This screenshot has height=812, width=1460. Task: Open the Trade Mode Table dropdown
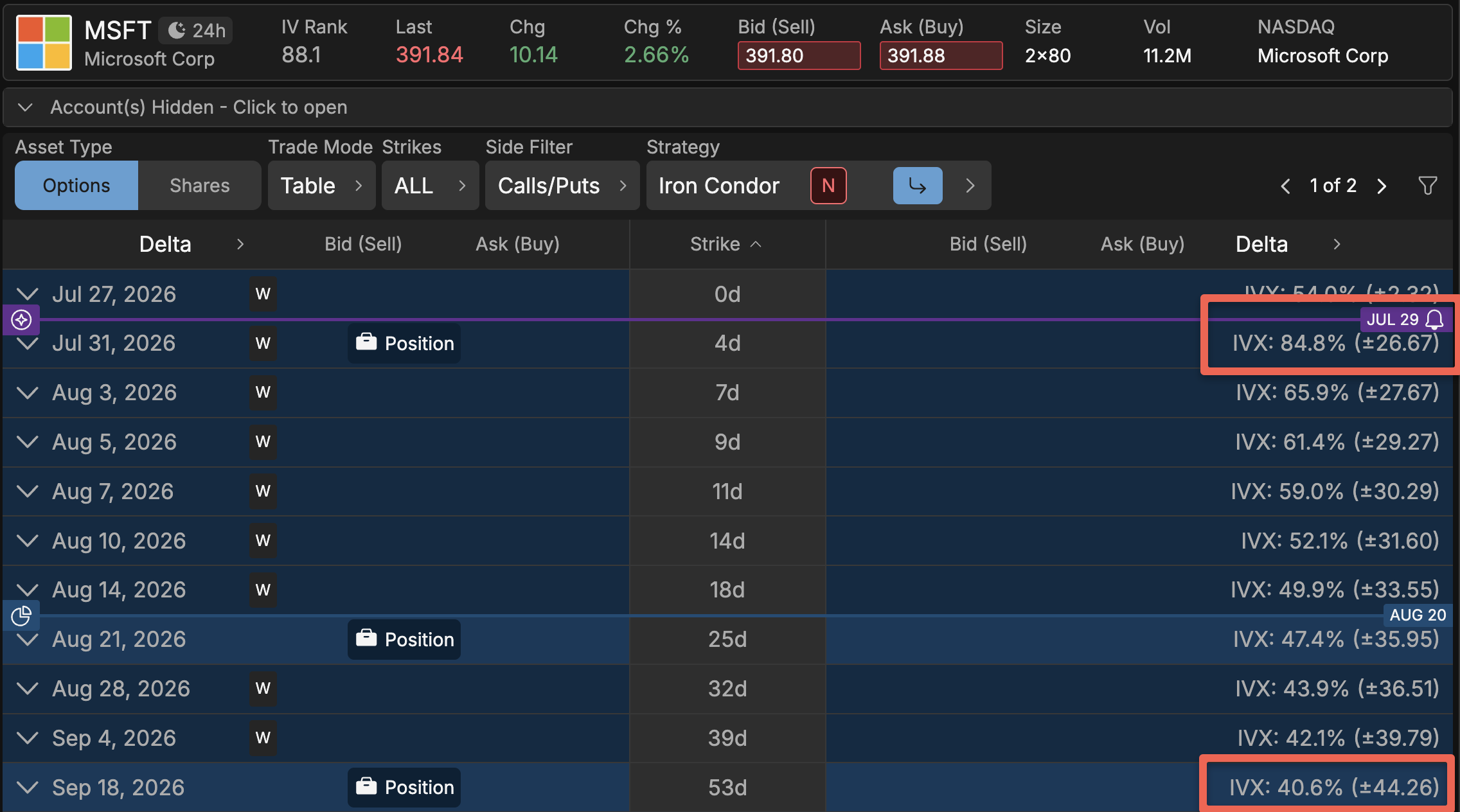321,185
